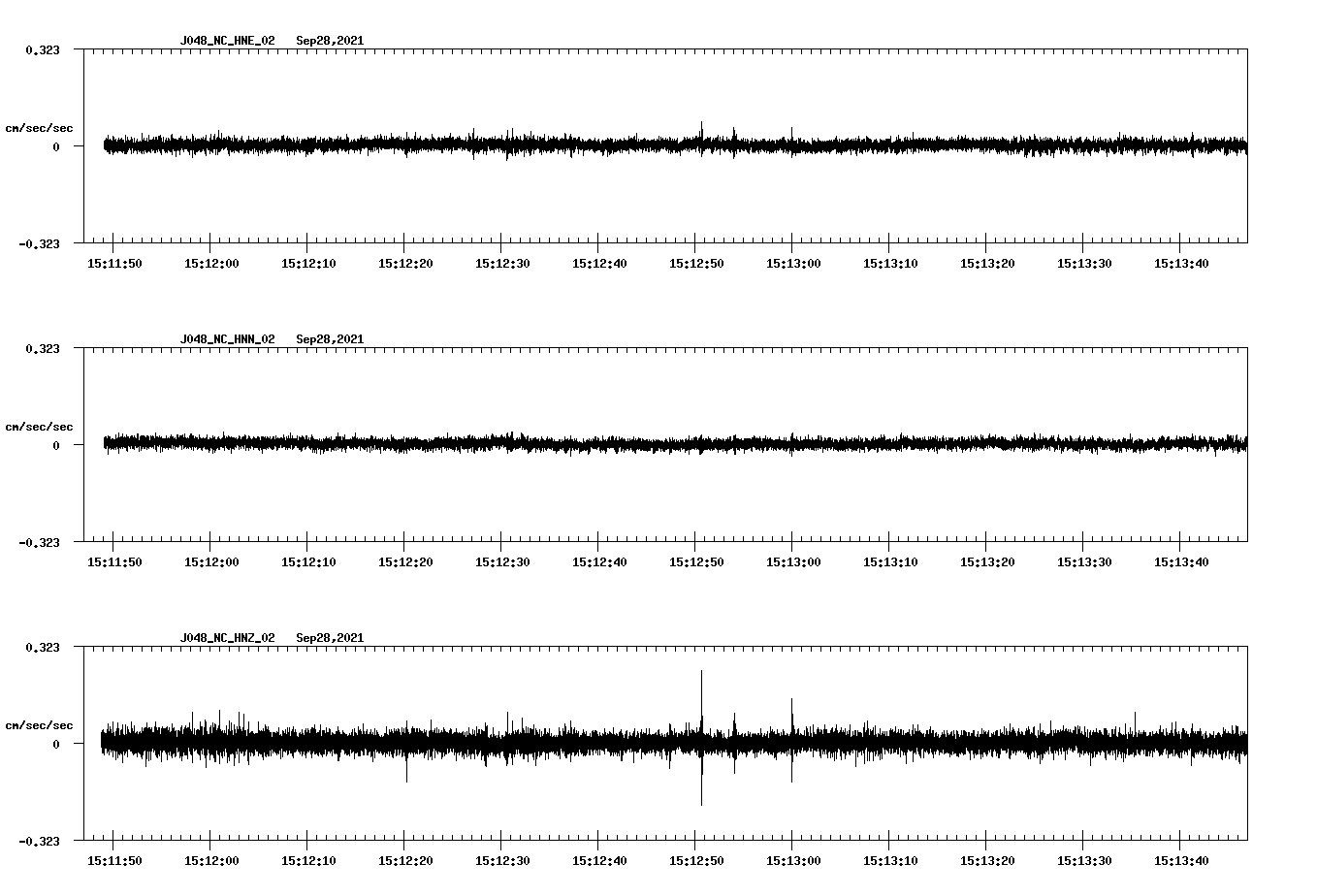Click the Sep28,2021 date above HNE plot
Screen dimensions: 1317x896
click(330, 41)
